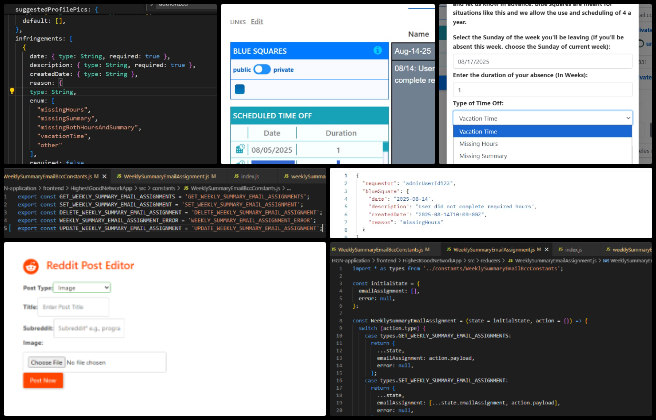Viewport: 656px width, 420px height.
Task: Click the "requestor" line in the JSON body
Action: pyautogui.click(x=408, y=183)
